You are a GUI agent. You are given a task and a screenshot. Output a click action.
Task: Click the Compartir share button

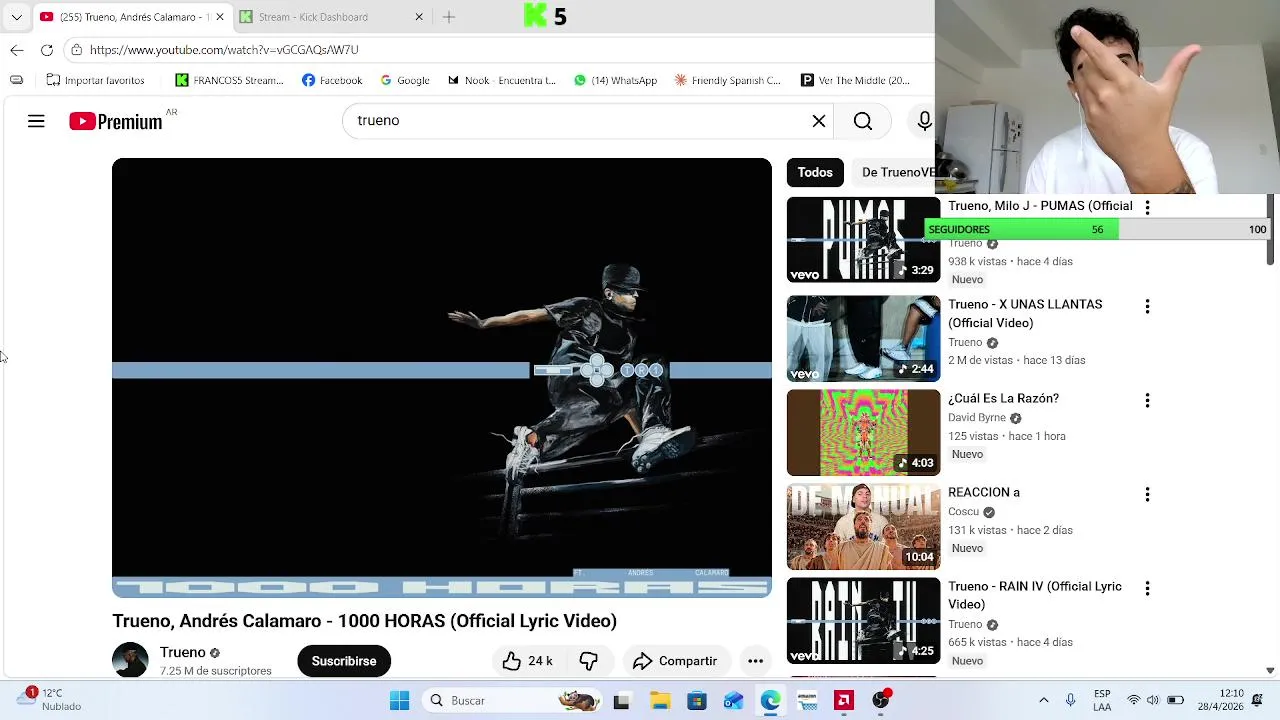pyautogui.click(x=676, y=661)
